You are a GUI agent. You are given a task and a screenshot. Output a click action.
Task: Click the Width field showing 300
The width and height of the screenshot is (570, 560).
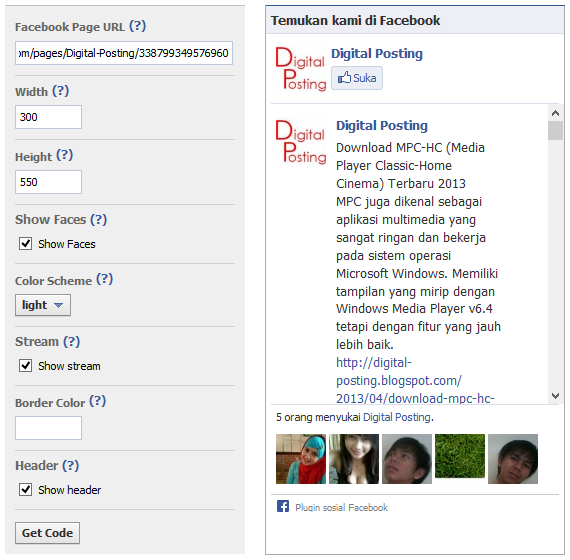pyautogui.click(x=48, y=117)
